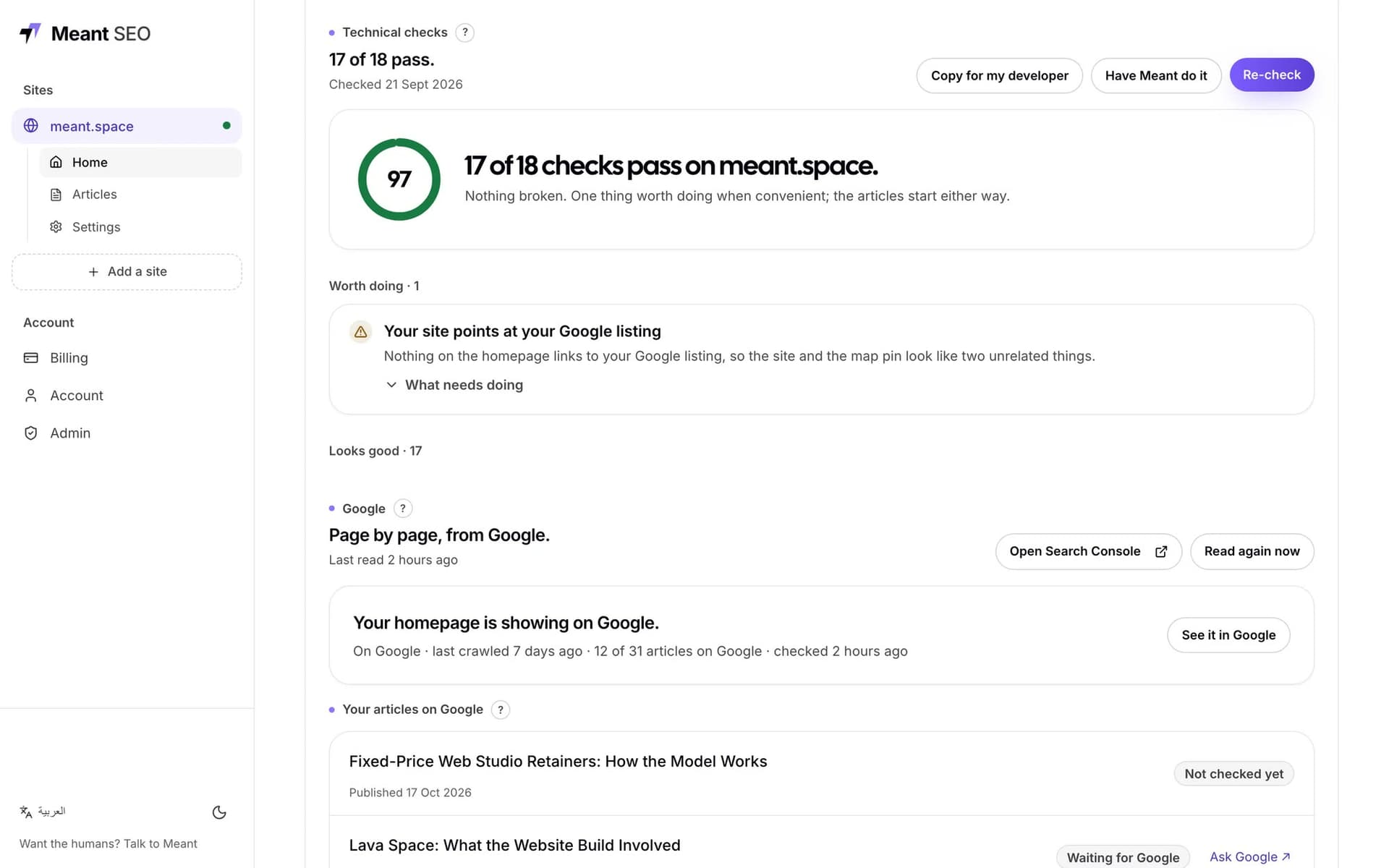Click Have Meant do it

coord(1156,76)
